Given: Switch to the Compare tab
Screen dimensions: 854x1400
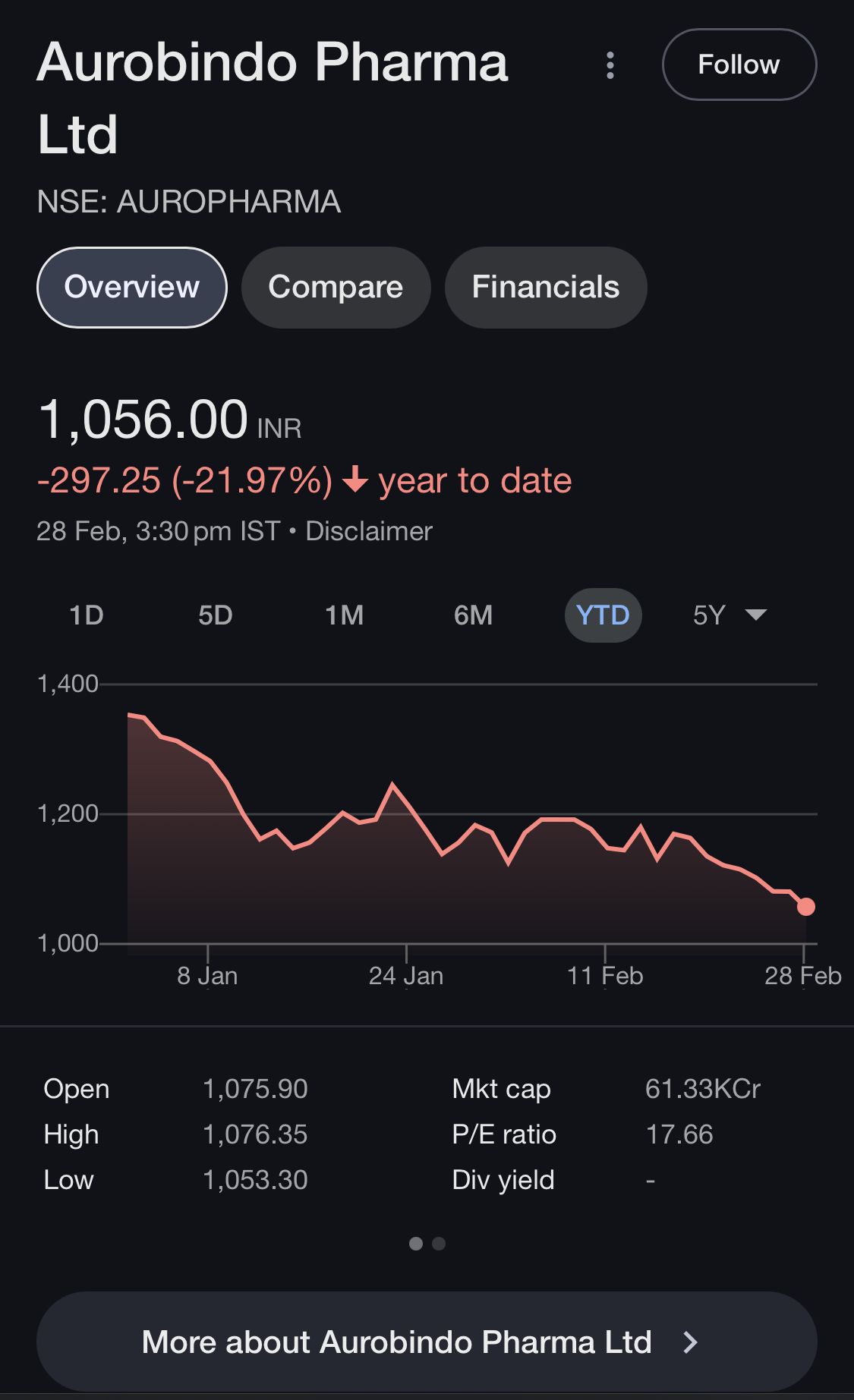Looking at the screenshot, I should tap(336, 288).
